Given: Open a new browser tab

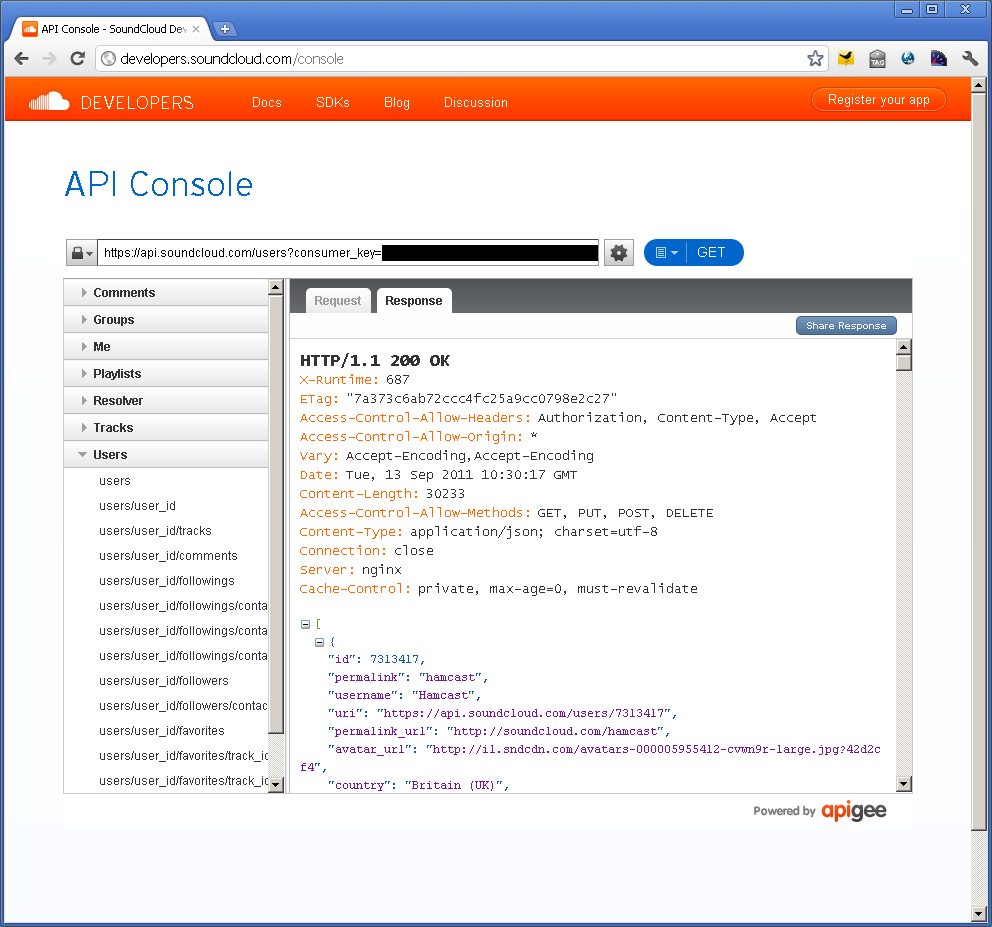Looking at the screenshot, I should (x=225, y=29).
